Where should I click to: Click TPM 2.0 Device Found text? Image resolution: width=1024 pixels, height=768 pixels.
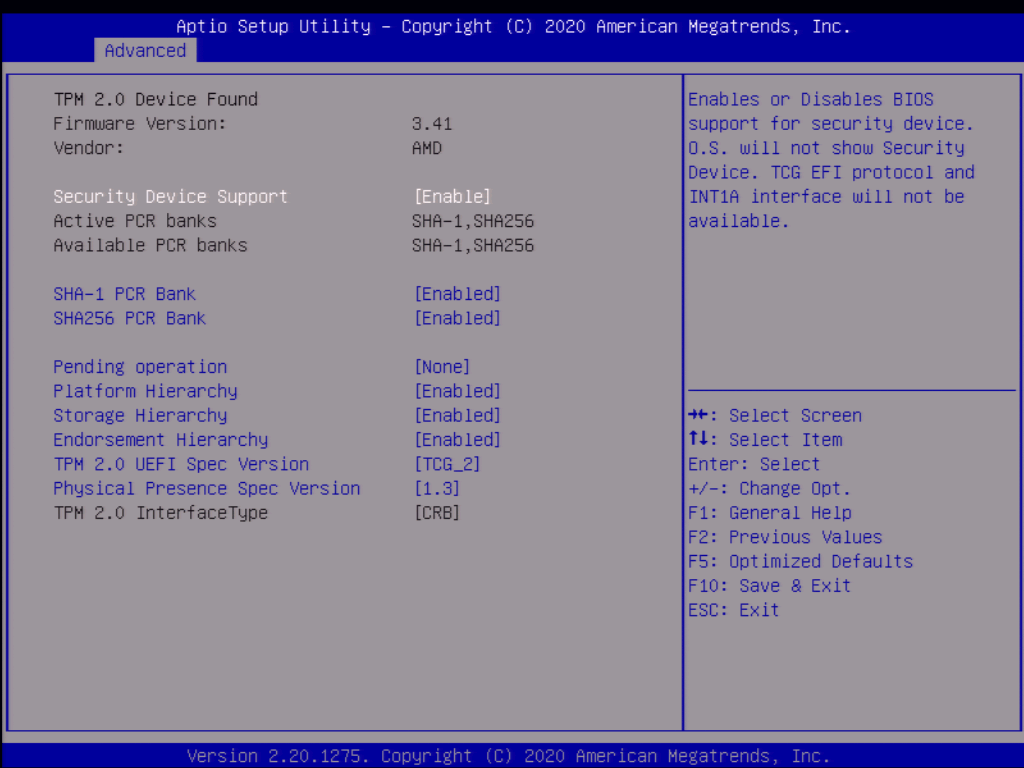coord(155,99)
